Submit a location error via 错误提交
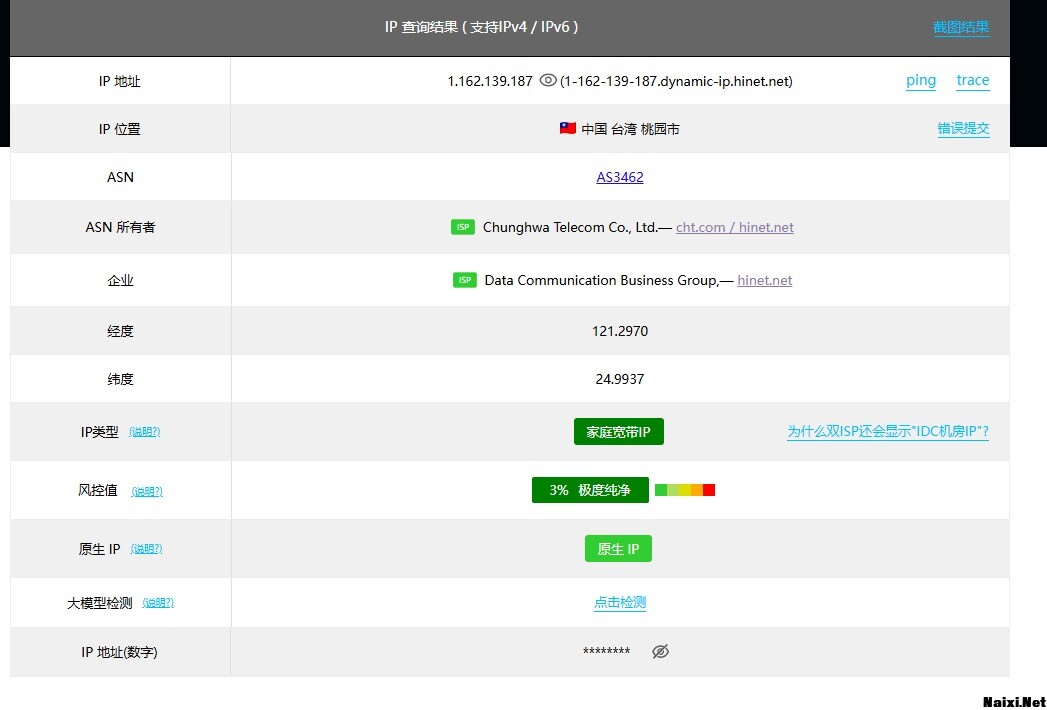The height and width of the screenshot is (710, 1047). point(963,129)
